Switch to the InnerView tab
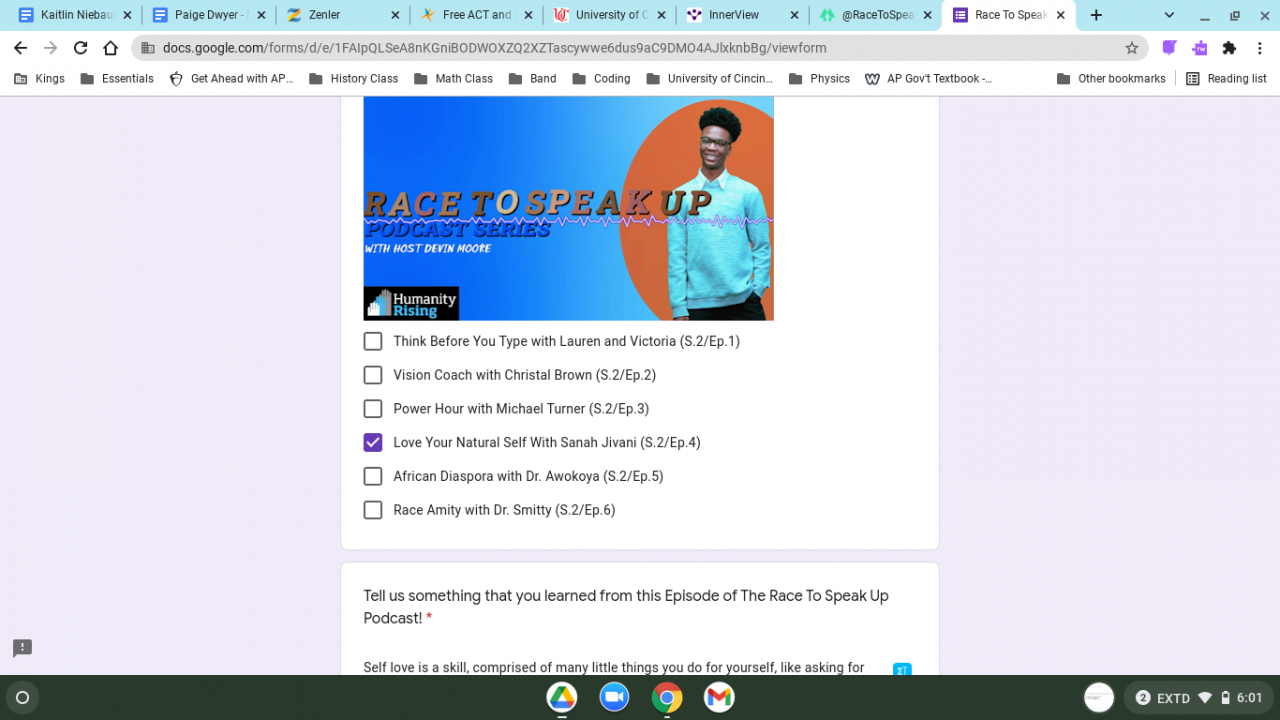Viewport: 1280px width, 720px height. (744, 15)
